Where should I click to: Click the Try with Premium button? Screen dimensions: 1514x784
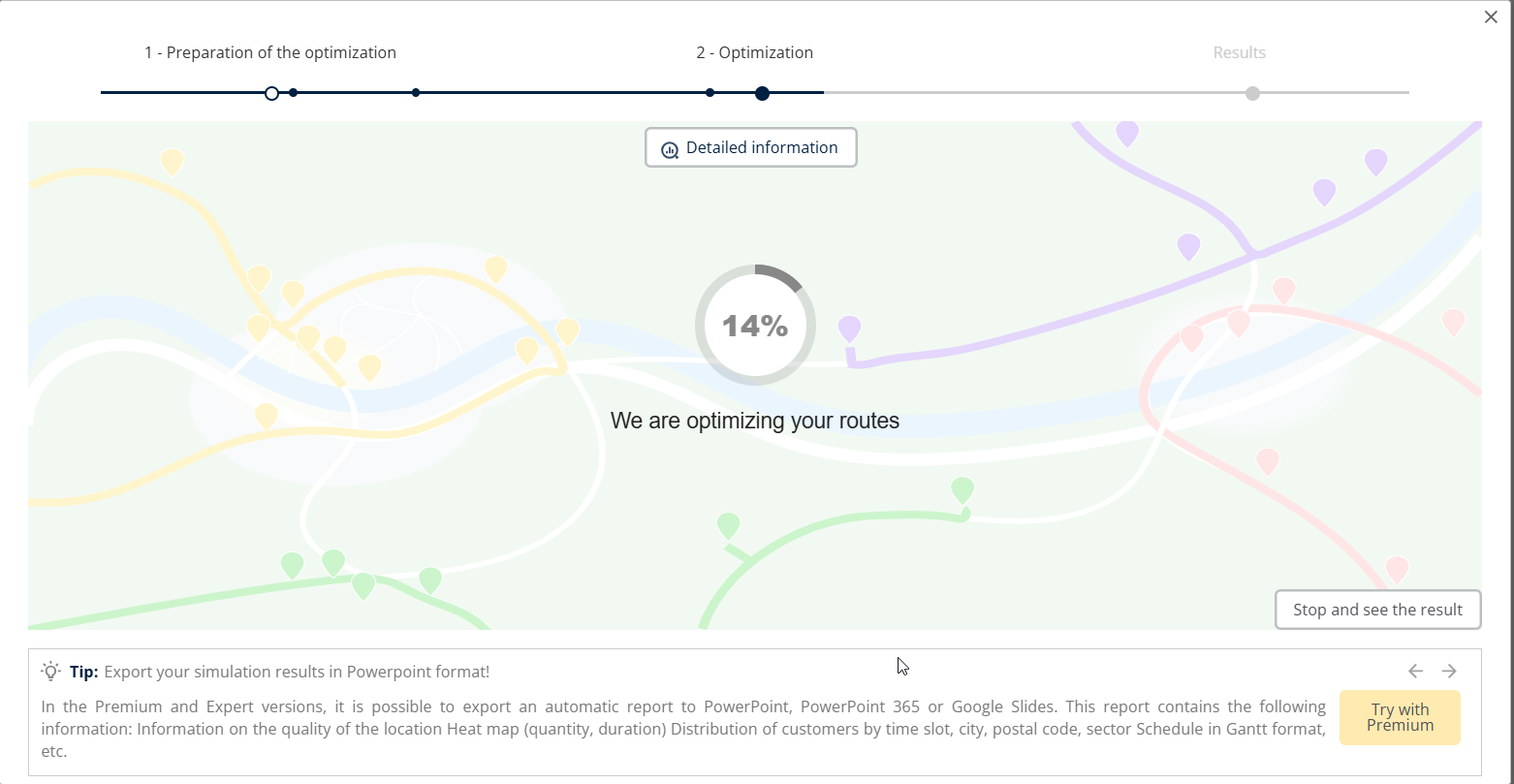(x=1400, y=718)
